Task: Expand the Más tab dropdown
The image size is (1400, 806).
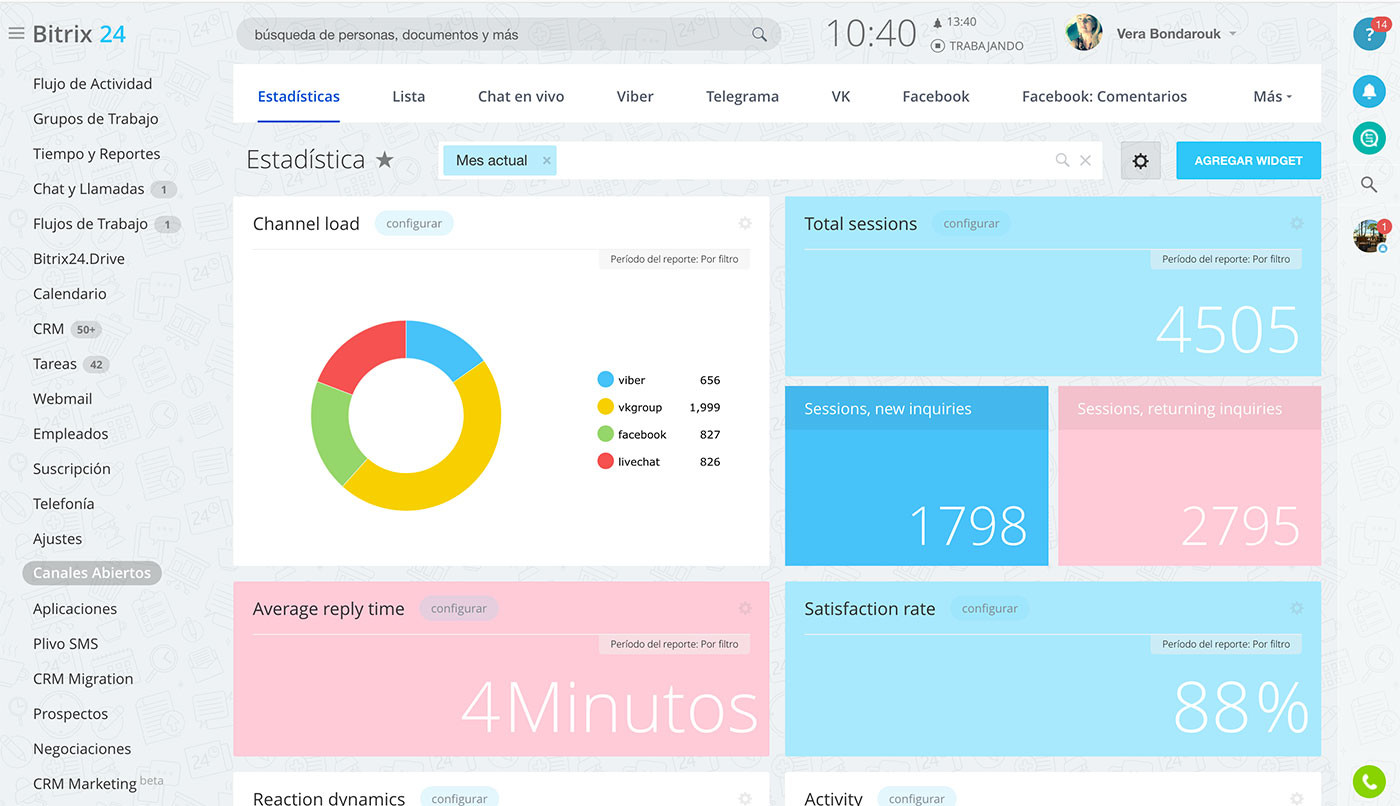Action: pos(1272,97)
